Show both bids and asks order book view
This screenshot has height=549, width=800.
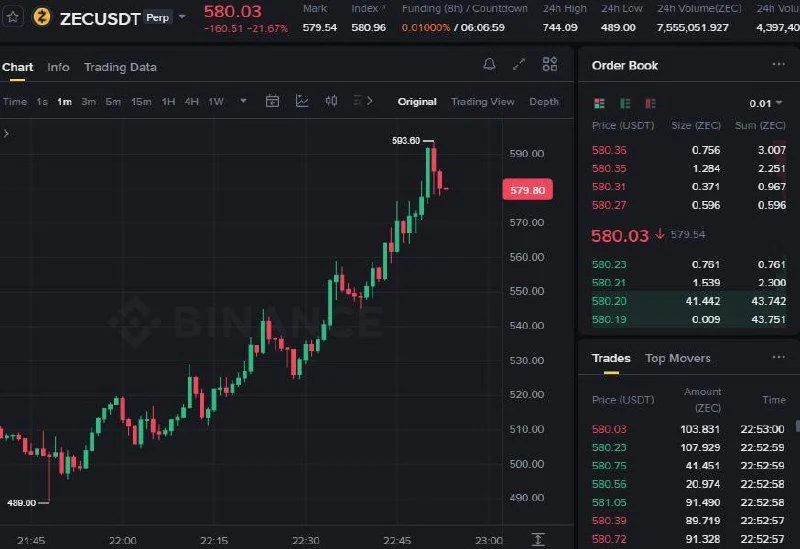599,104
